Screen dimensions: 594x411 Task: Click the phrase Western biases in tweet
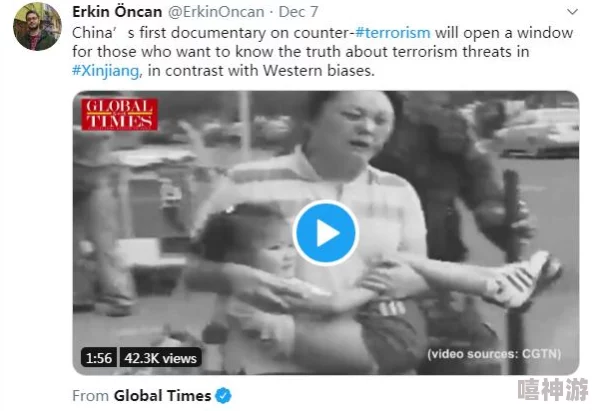[319, 71]
